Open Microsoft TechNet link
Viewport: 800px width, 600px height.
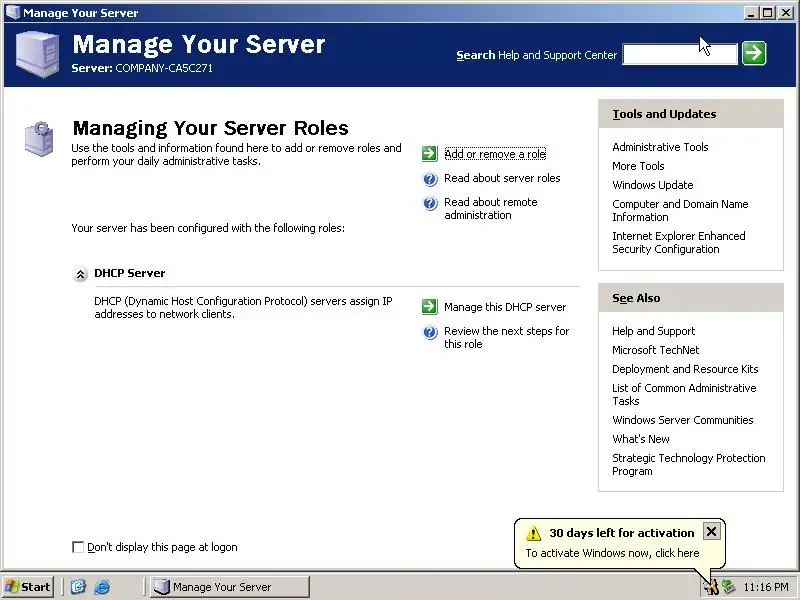[x=655, y=350]
